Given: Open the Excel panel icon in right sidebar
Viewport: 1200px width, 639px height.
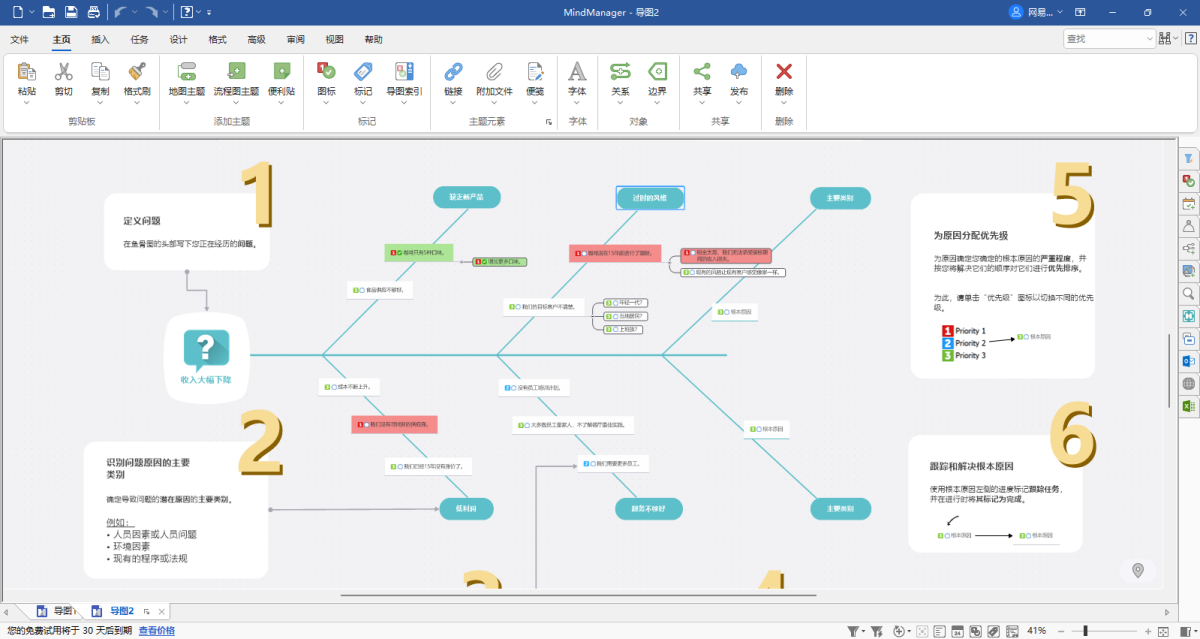Looking at the screenshot, I should (1189, 406).
